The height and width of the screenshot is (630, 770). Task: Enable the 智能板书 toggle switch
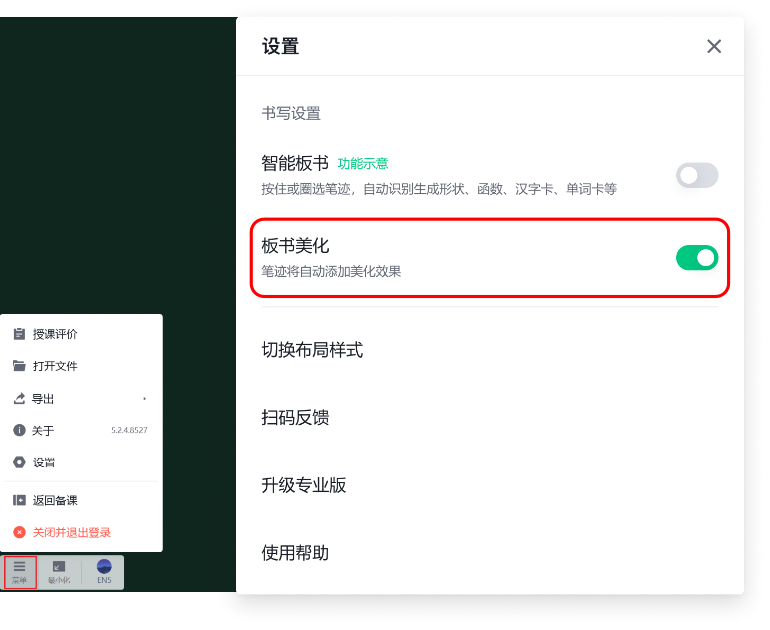point(697,175)
